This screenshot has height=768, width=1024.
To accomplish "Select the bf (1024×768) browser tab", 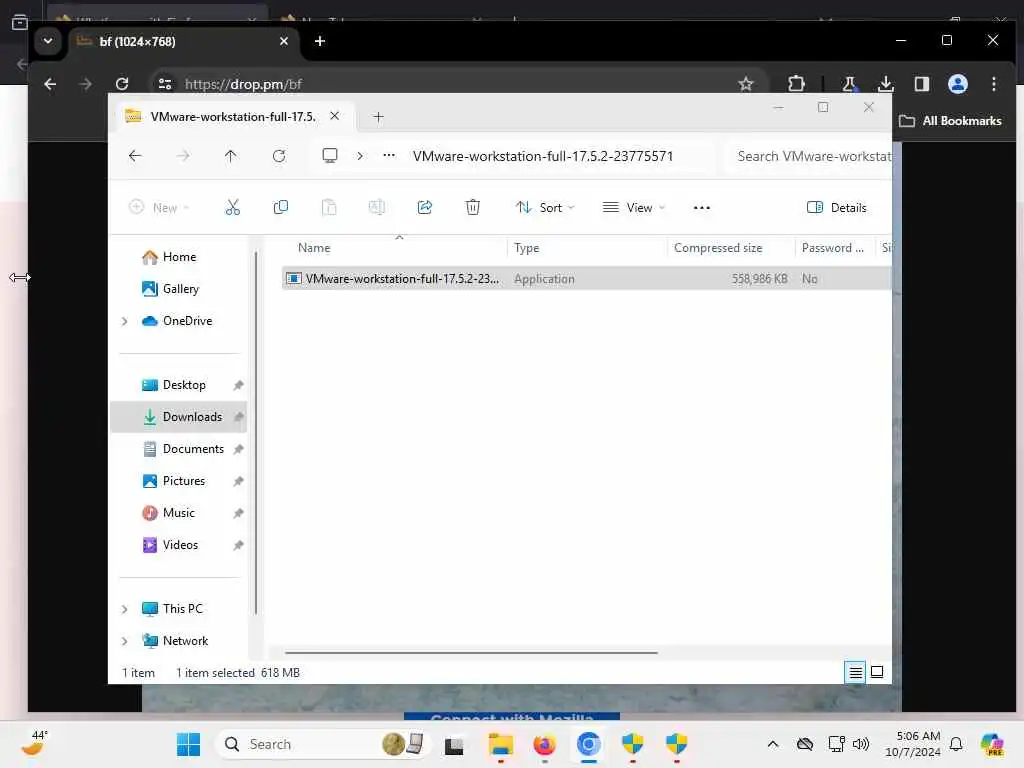I will [x=183, y=41].
